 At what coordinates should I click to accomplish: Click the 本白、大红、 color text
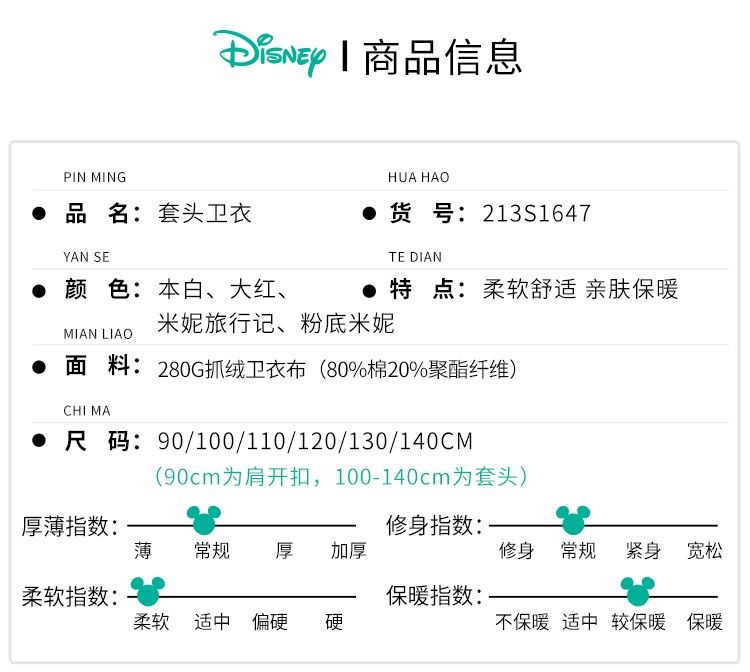pyautogui.click(x=222, y=289)
